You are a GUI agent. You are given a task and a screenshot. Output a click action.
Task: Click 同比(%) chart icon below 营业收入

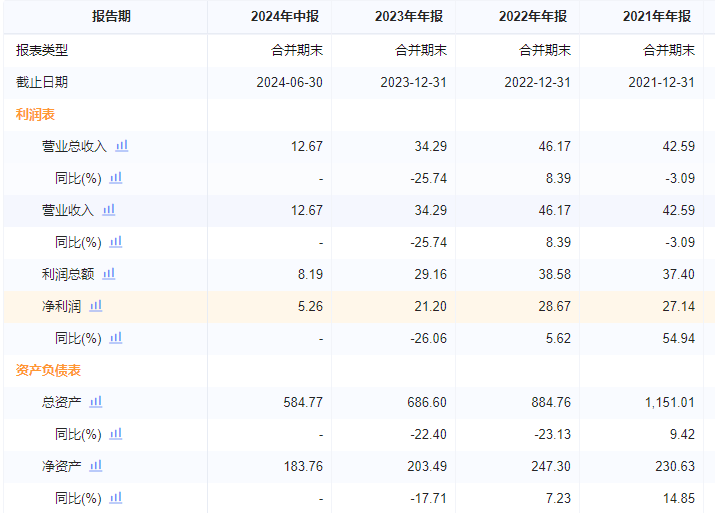click(x=116, y=241)
